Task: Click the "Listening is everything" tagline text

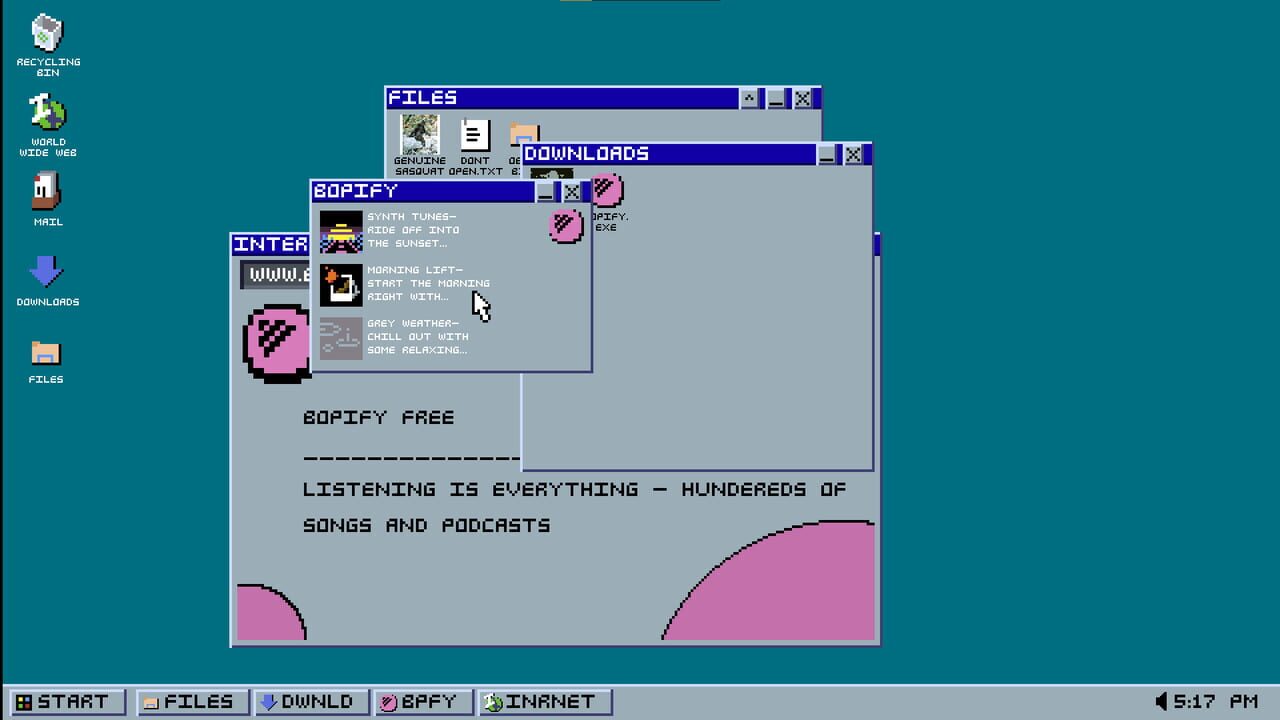Action: (x=574, y=507)
